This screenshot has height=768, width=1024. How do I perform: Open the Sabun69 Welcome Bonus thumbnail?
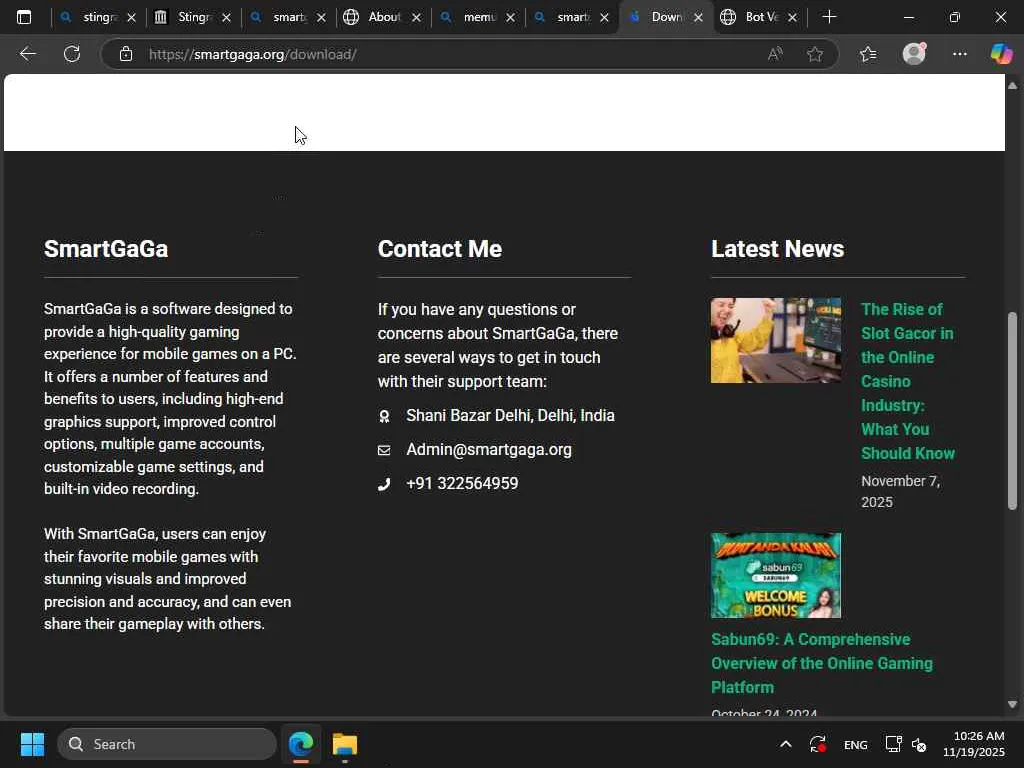[x=776, y=575]
